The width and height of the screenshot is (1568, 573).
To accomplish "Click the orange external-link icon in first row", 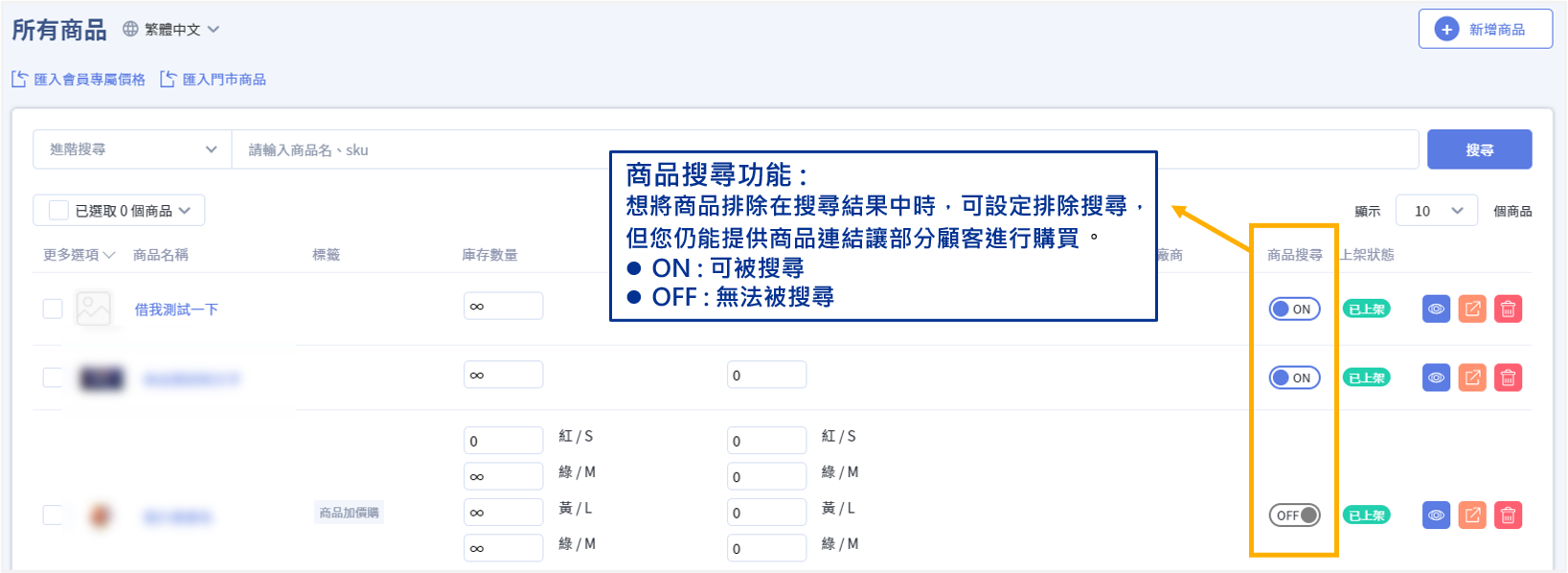I will click(x=1472, y=309).
